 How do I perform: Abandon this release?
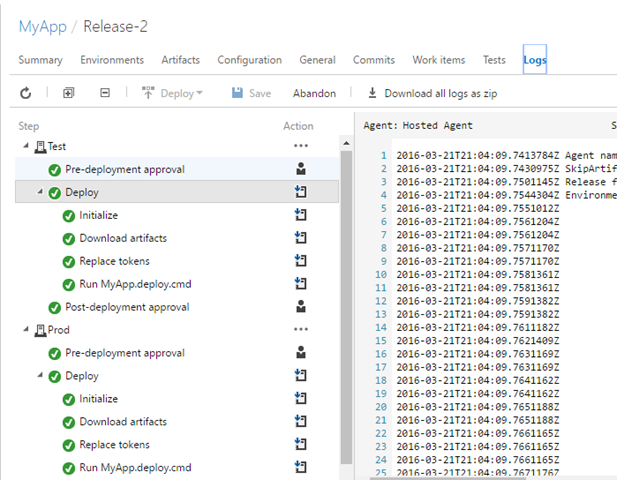(314, 93)
